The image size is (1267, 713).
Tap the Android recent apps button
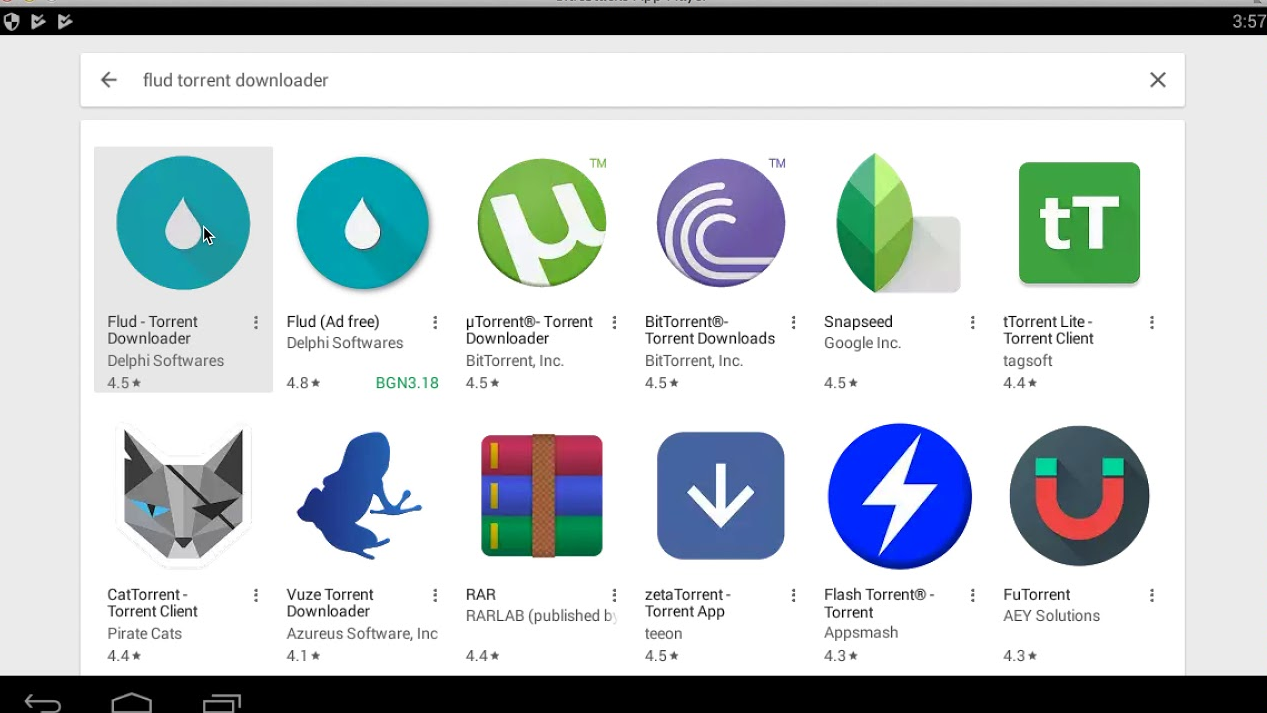[222, 703]
